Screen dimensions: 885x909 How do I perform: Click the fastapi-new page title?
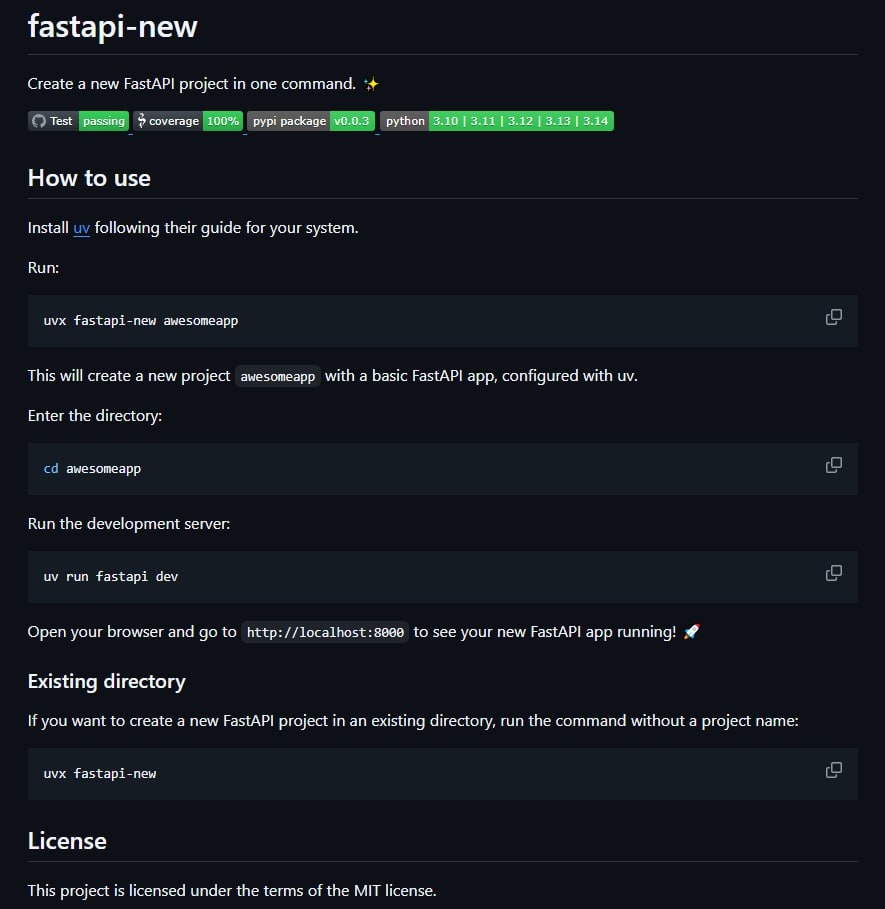click(x=112, y=26)
